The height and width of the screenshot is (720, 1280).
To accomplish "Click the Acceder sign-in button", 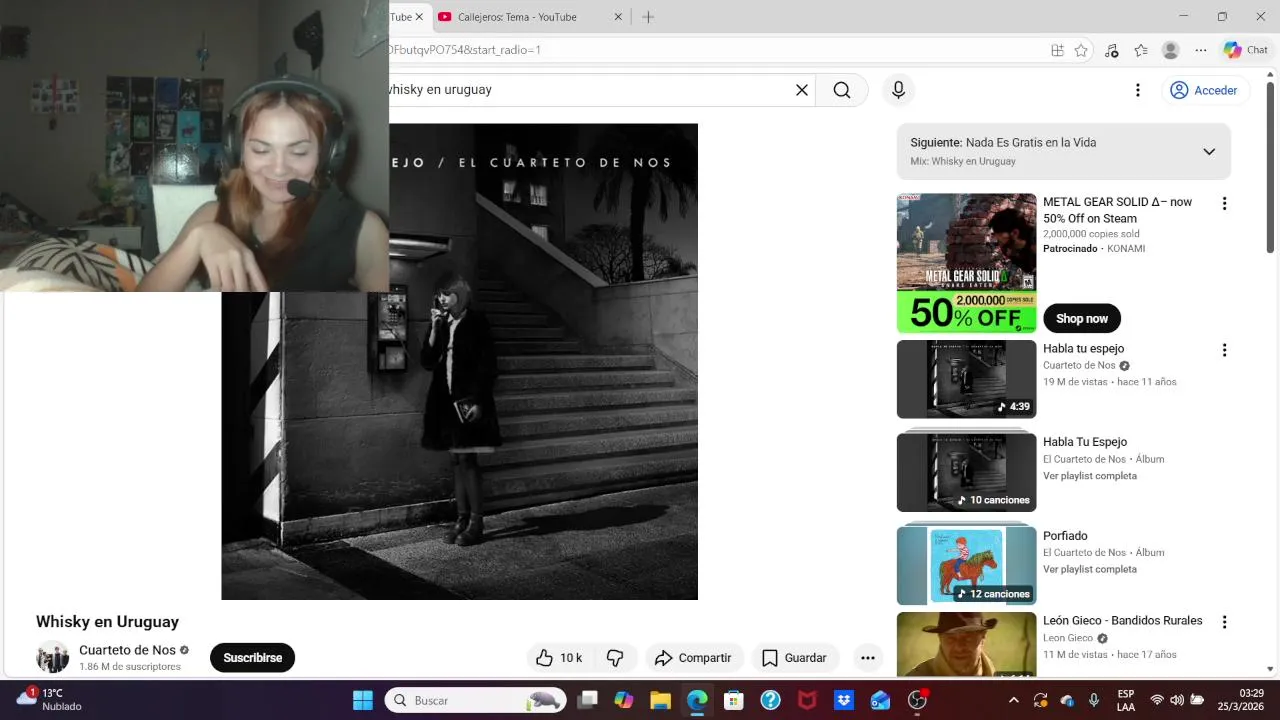I will coord(1204,90).
